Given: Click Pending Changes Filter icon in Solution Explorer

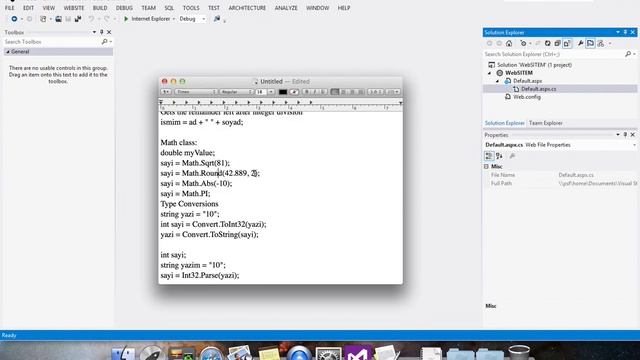Looking at the screenshot, I should tap(523, 43).
